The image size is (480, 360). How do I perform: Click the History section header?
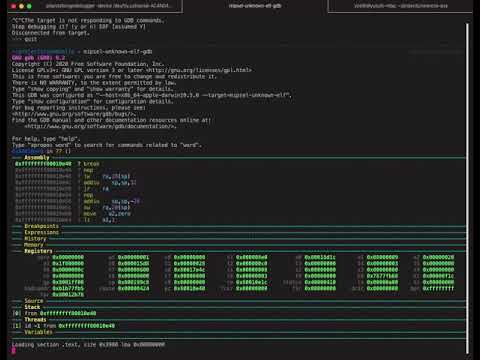(35, 239)
